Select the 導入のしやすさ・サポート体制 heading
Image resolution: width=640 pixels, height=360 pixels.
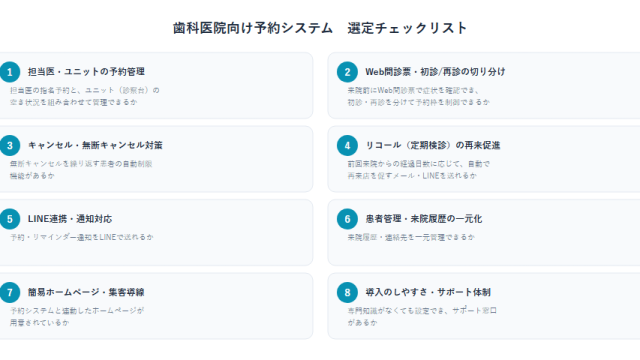click(x=428, y=292)
